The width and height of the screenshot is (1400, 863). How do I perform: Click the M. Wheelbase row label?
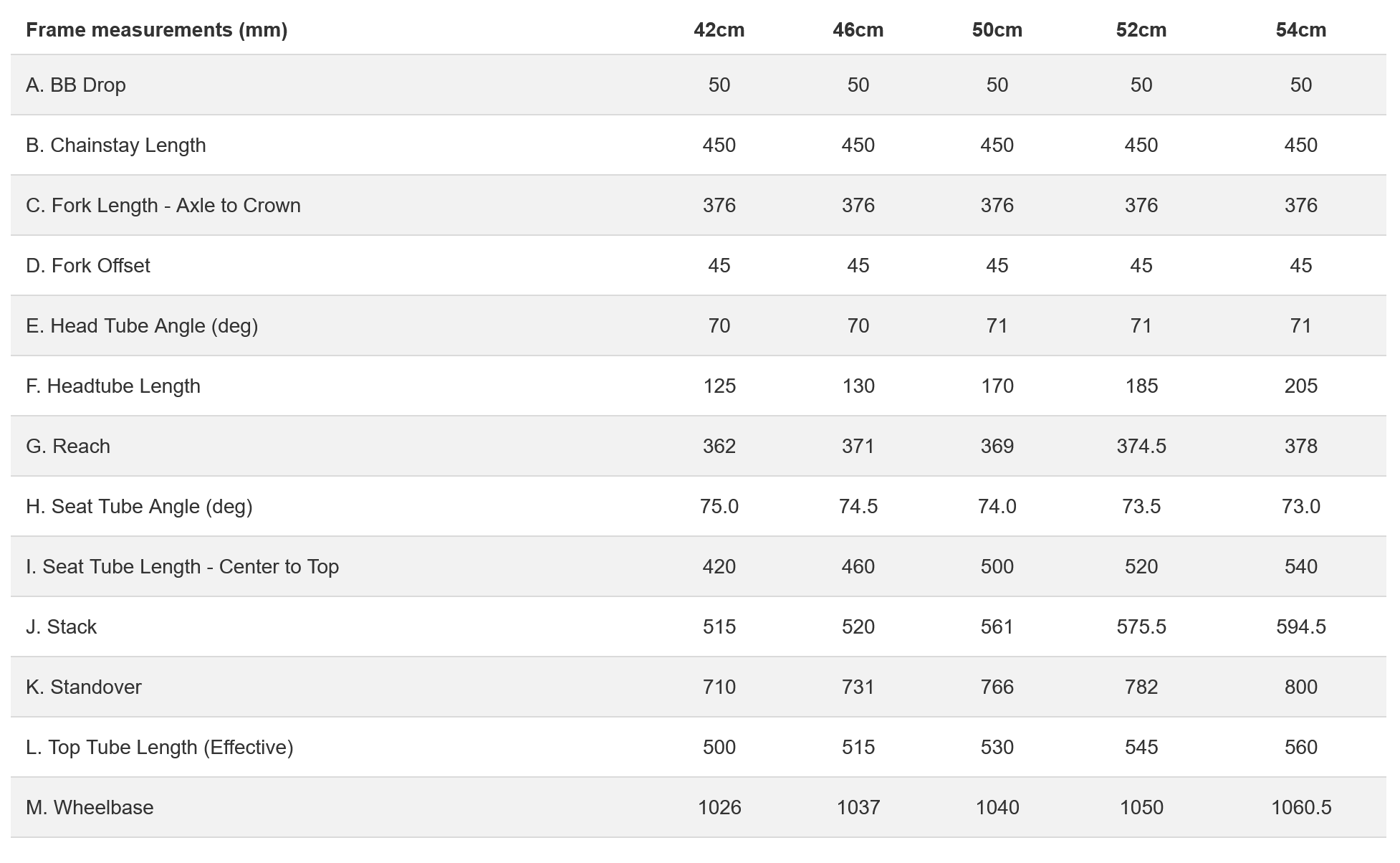[89, 808]
